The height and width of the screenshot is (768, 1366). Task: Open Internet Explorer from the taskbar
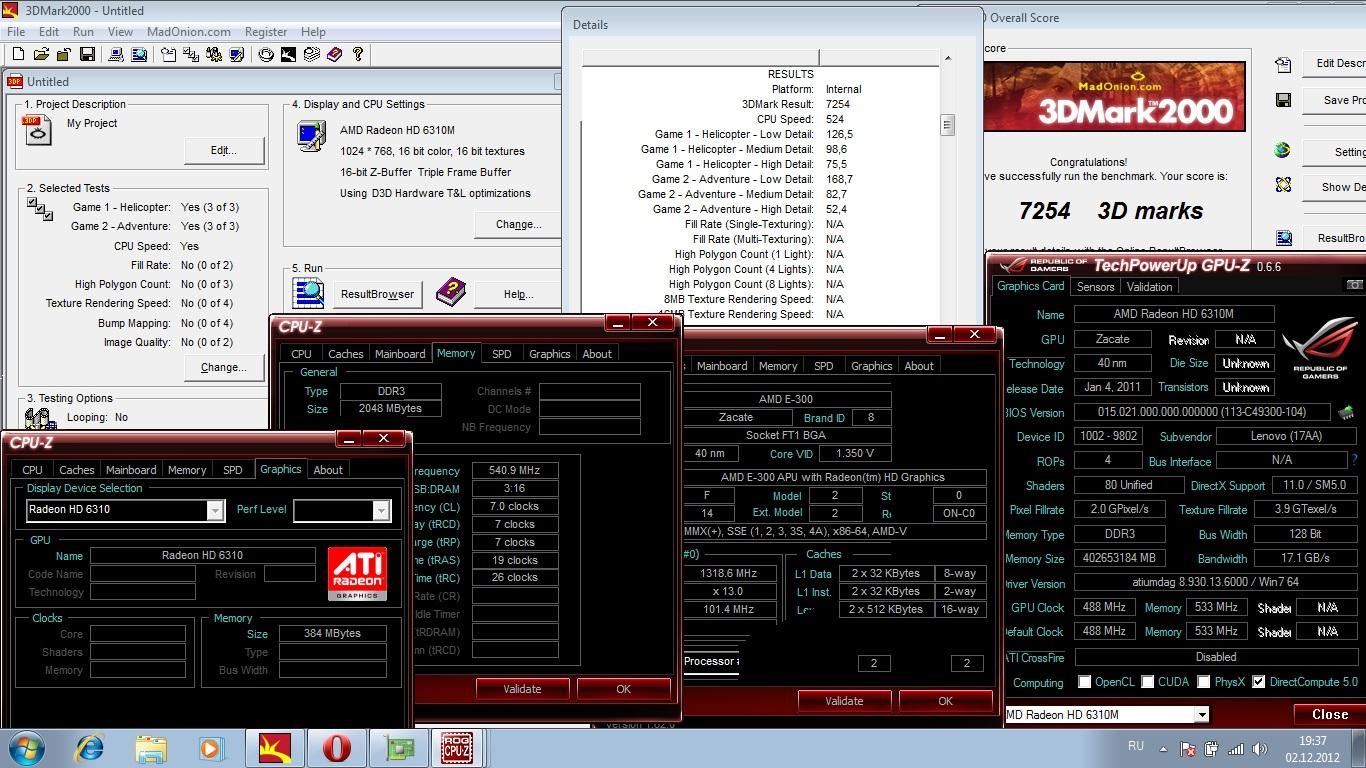(90, 748)
